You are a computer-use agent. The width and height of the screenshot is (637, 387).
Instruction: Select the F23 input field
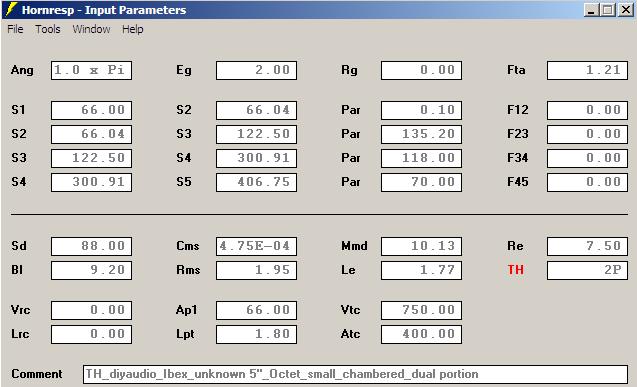587,134
